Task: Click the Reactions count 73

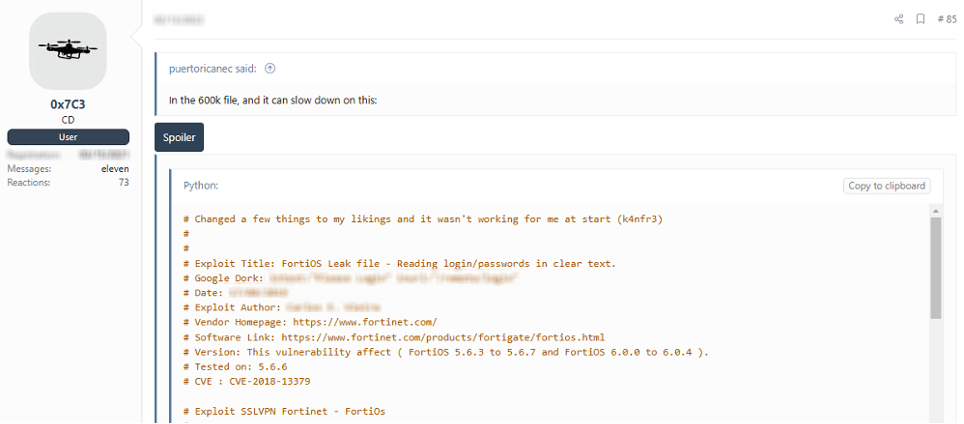Action: pos(124,183)
